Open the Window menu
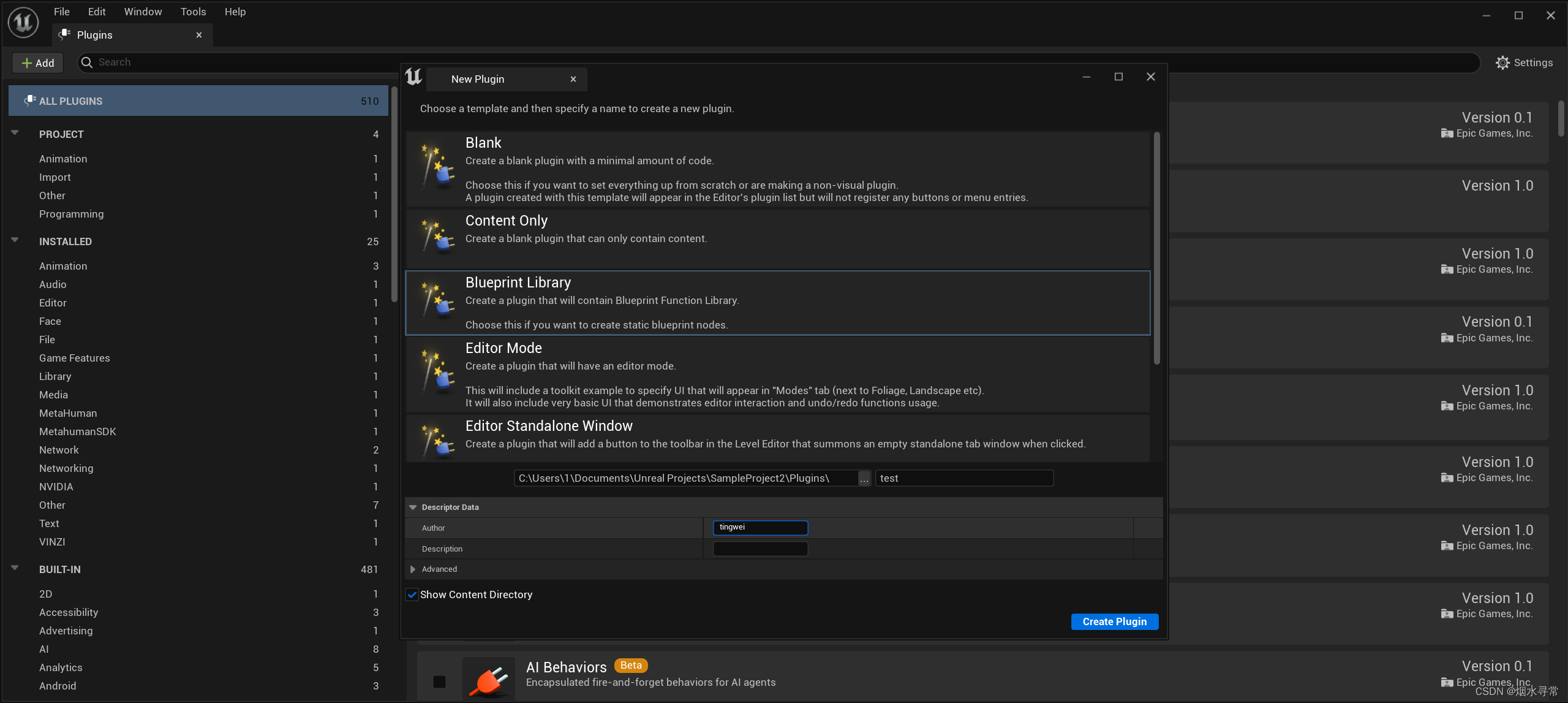This screenshot has width=1568, height=703. [143, 12]
